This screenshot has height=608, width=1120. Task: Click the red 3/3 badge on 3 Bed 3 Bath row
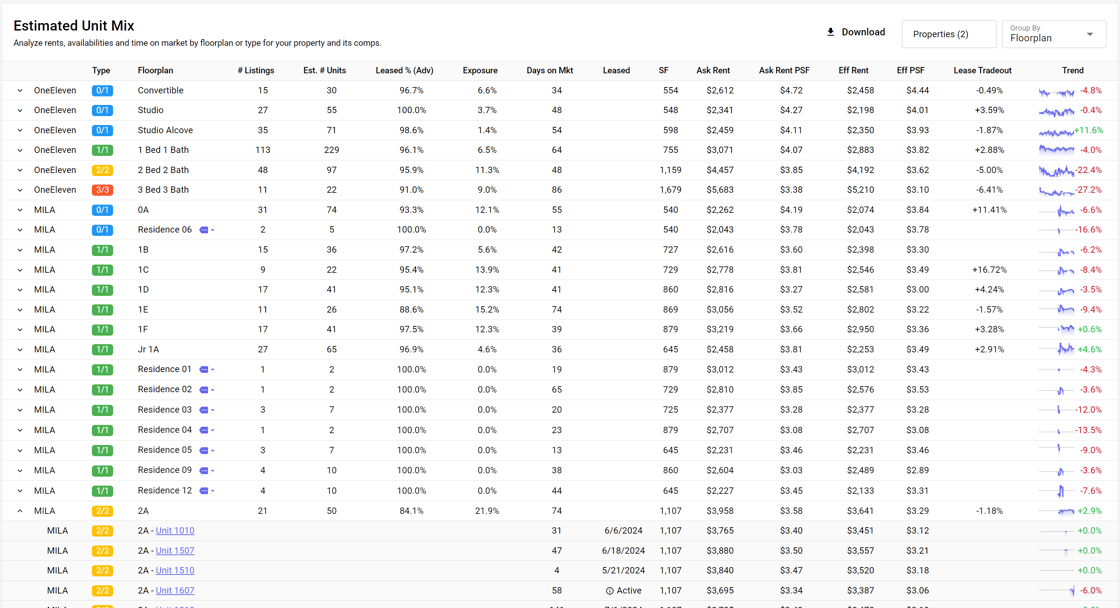click(101, 190)
